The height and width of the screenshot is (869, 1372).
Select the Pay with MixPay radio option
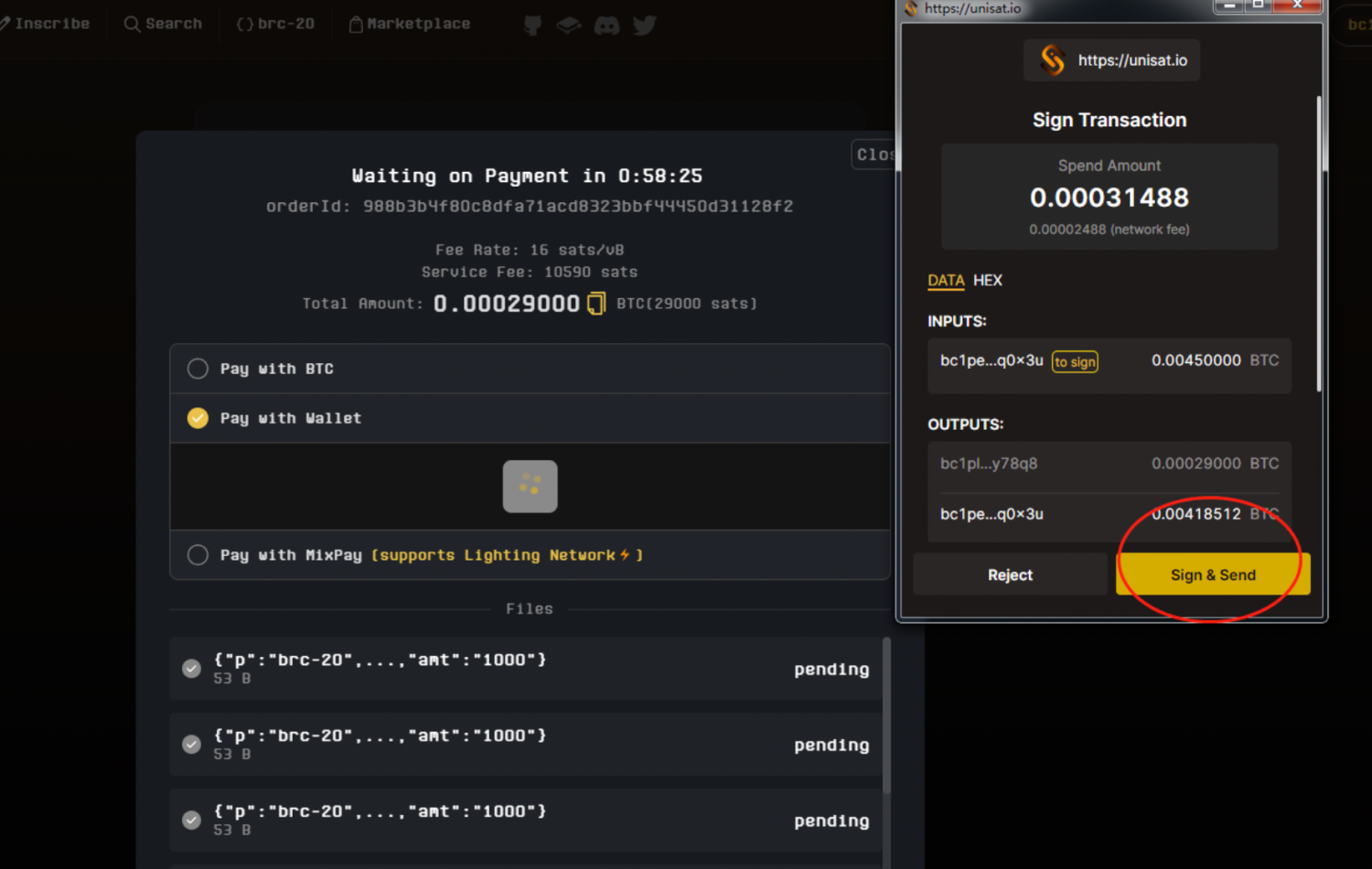[x=198, y=555]
